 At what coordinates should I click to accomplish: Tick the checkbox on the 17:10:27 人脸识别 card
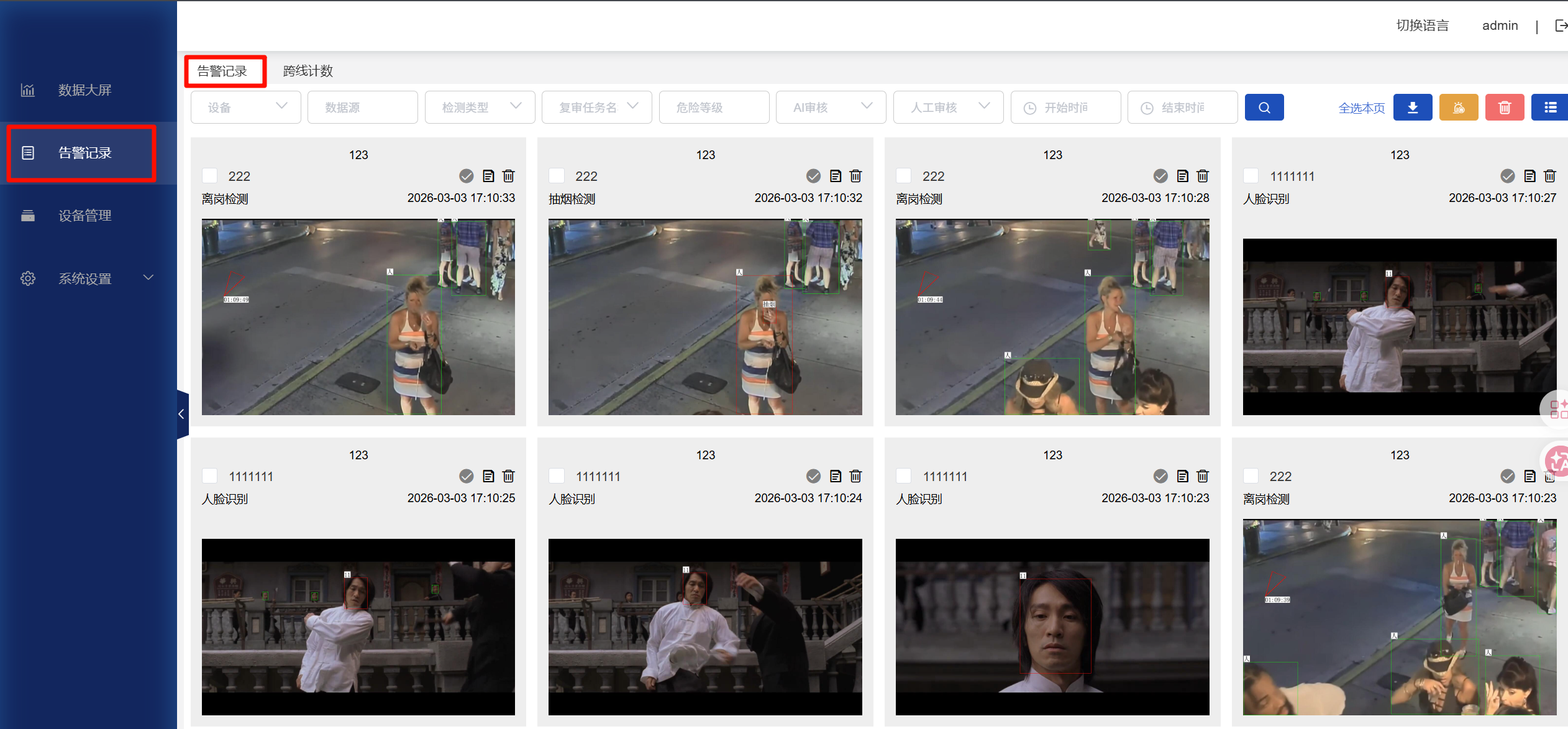pos(1251,176)
